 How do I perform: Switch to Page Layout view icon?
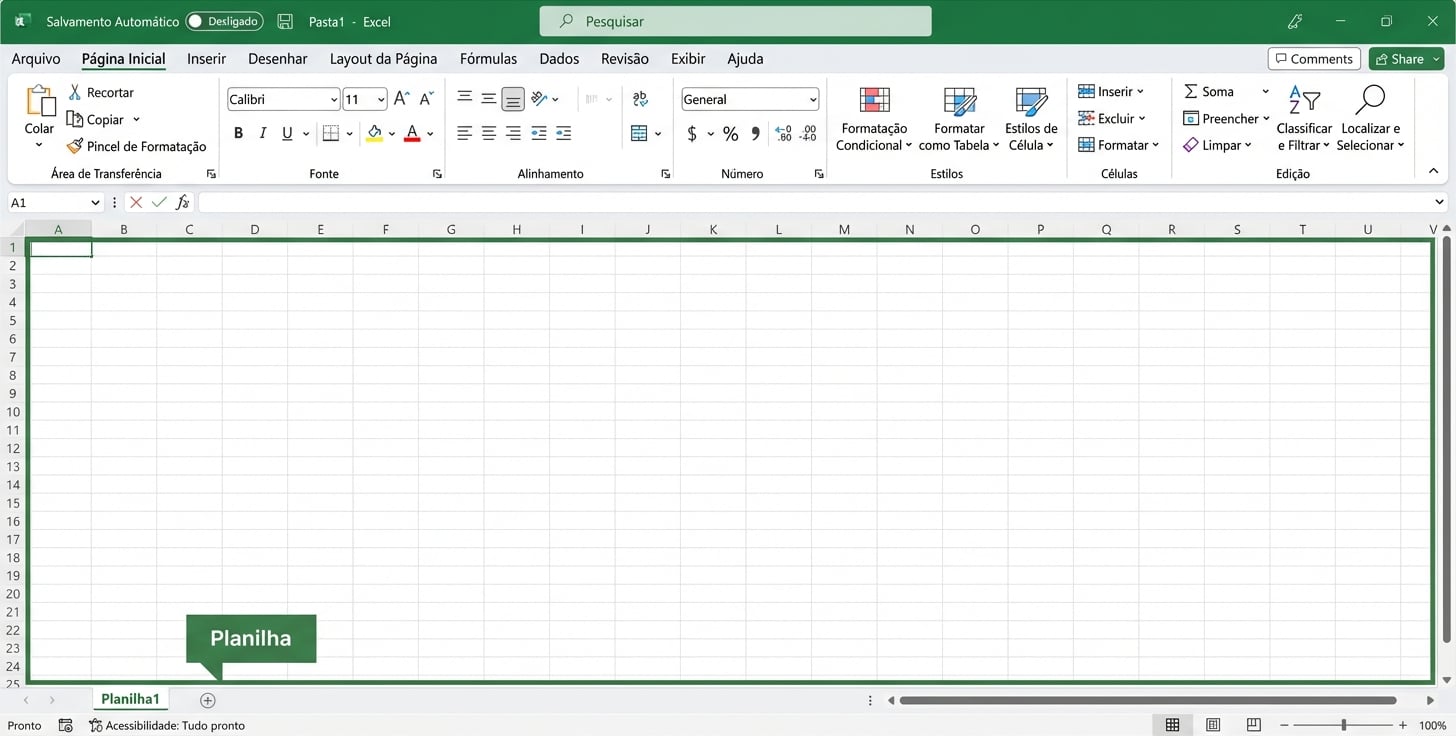pos(1213,725)
